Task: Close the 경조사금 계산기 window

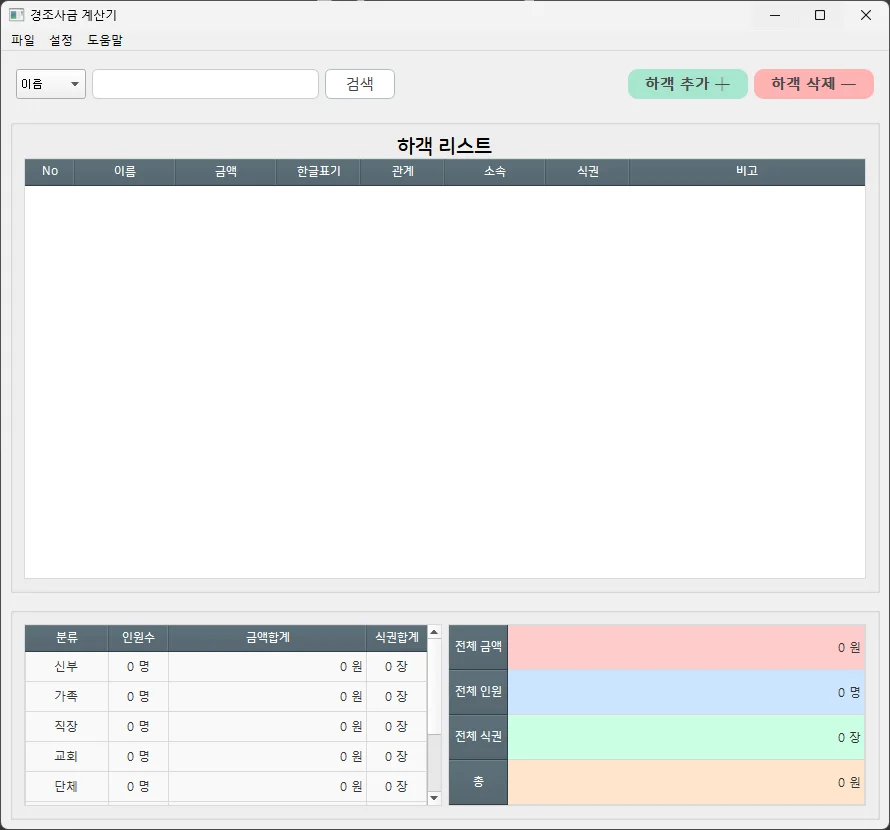Action: (x=866, y=15)
